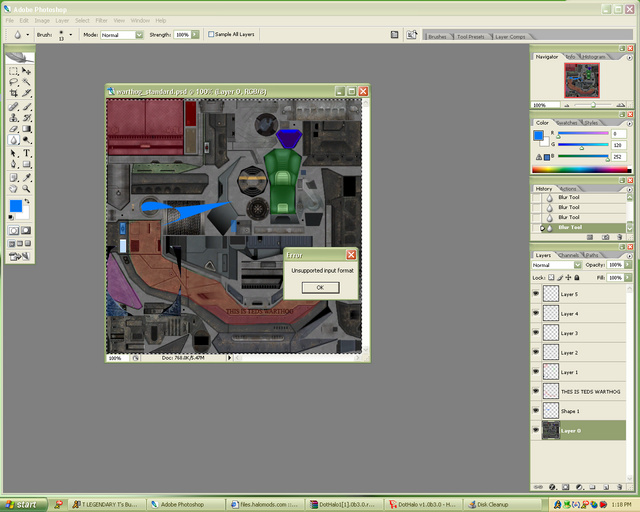Switch to the Channels tab
Viewport: 640px width, 512px height.
pyautogui.click(x=568, y=255)
